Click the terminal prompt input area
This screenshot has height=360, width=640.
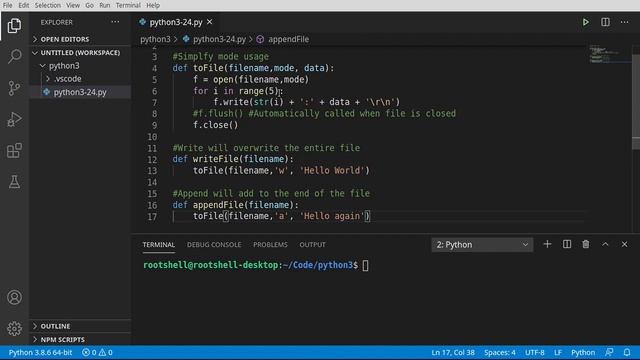365,265
